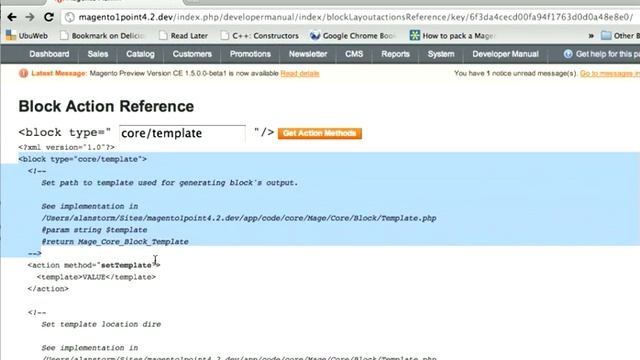Screen dimensions: 640x360
Task: Reload the page with the refresh icon
Action: pyautogui.click(x=49, y=17)
